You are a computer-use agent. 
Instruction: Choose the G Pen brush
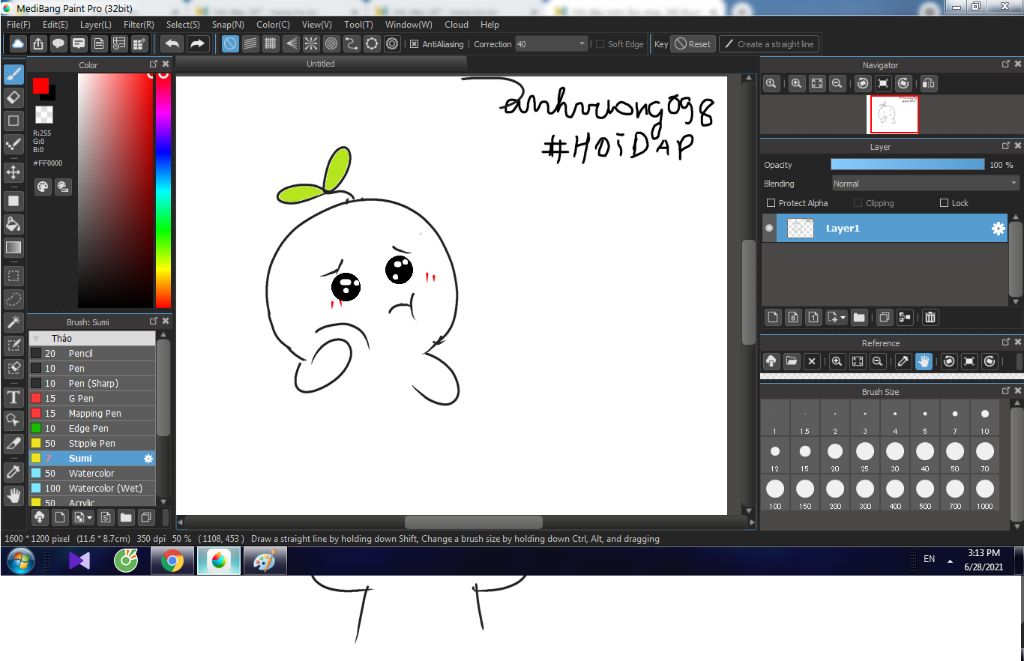click(x=92, y=398)
